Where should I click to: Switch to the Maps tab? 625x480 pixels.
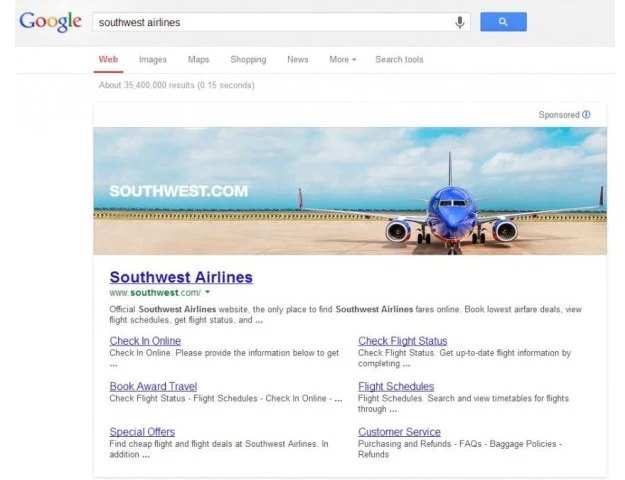199,59
